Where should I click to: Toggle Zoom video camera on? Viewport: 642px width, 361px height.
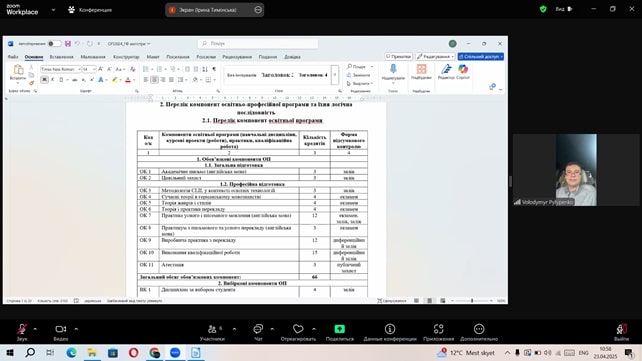[x=61, y=329]
